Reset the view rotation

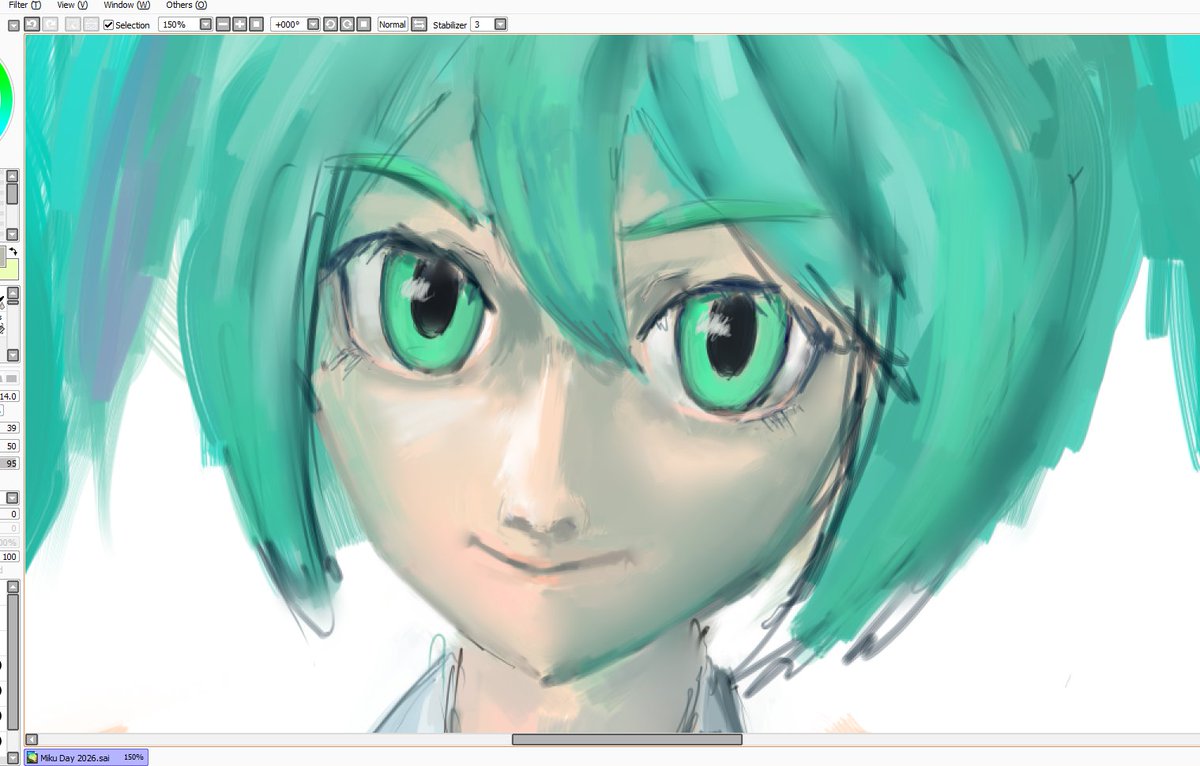click(363, 24)
